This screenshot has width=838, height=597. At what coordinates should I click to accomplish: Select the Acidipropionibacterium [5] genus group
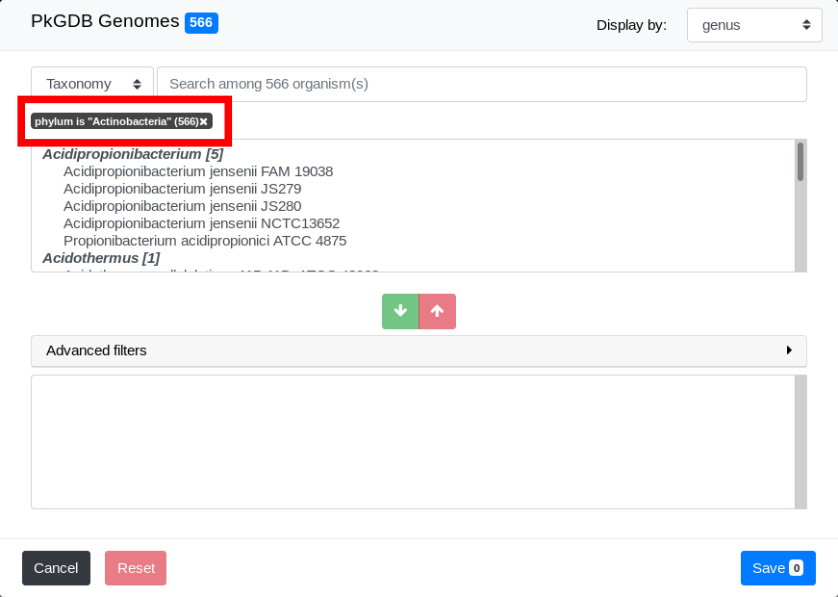coord(133,154)
